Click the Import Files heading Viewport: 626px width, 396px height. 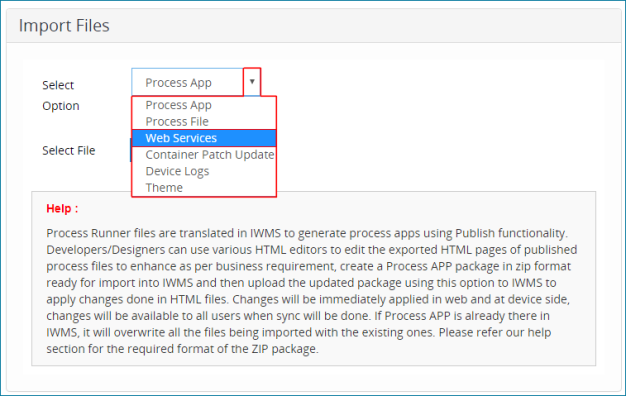64,26
